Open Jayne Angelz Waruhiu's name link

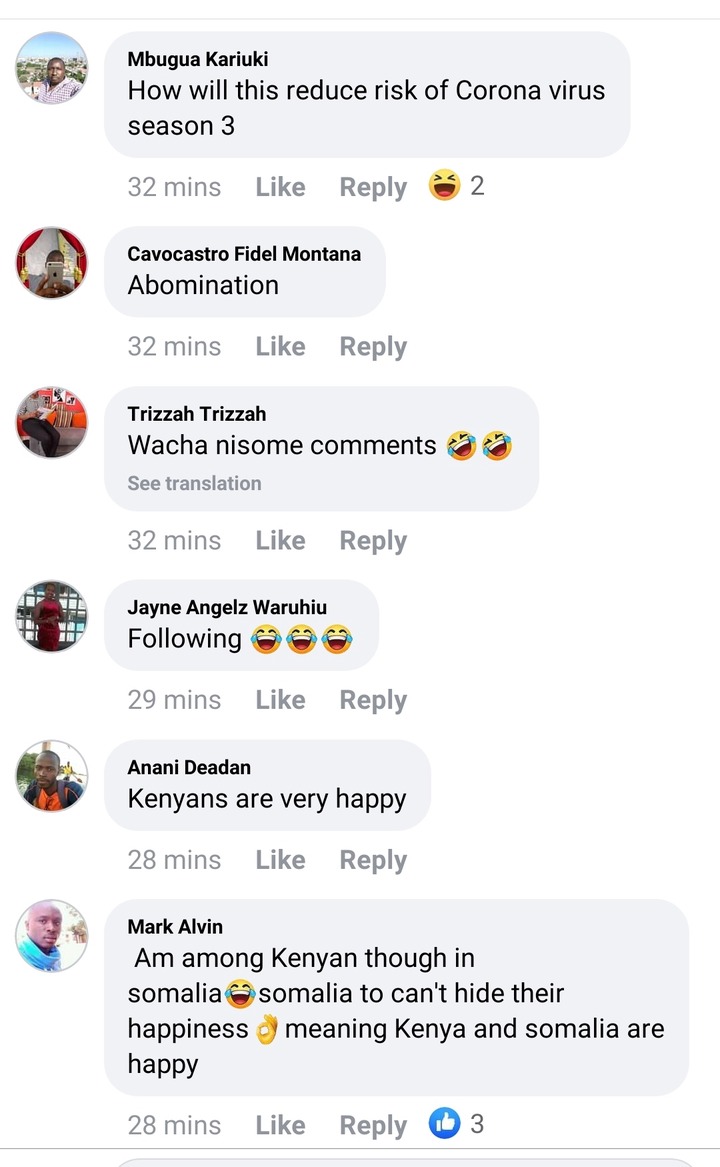tap(227, 607)
